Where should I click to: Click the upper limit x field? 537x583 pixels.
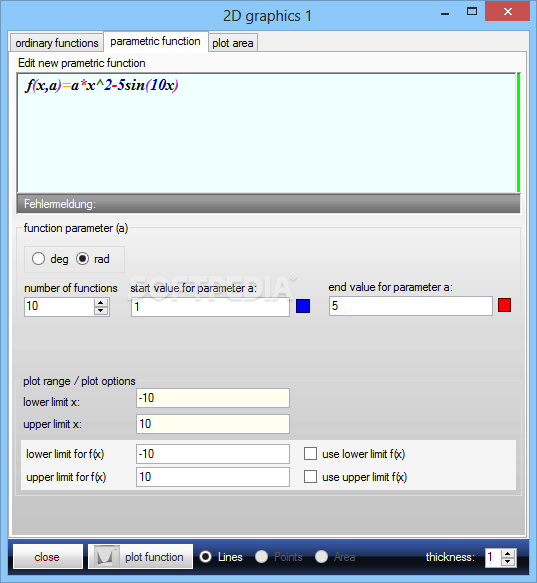click(213, 424)
